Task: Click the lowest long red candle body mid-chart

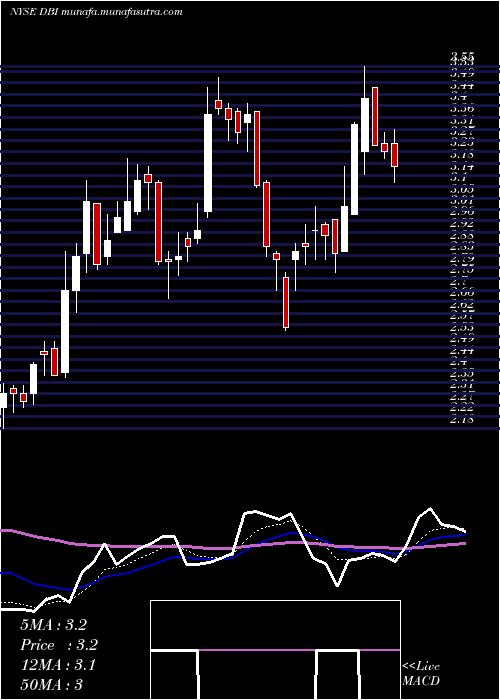Action: [286, 302]
